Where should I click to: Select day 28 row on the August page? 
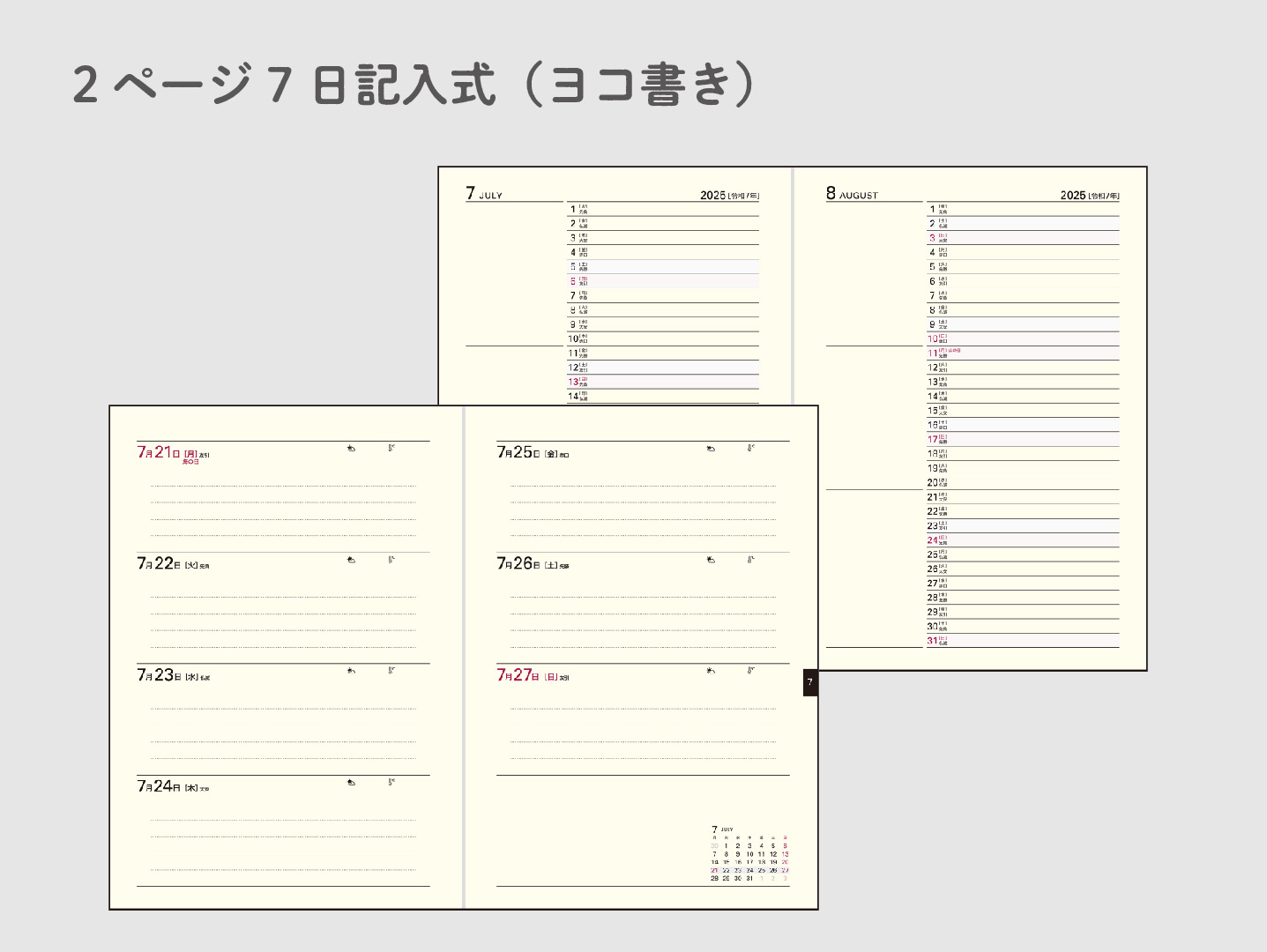[1023, 598]
